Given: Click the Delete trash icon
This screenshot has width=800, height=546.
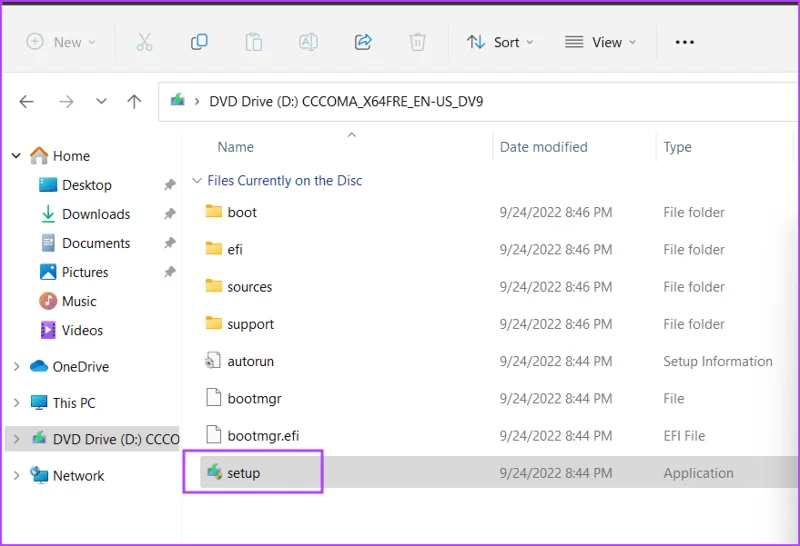Looking at the screenshot, I should point(417,42).
